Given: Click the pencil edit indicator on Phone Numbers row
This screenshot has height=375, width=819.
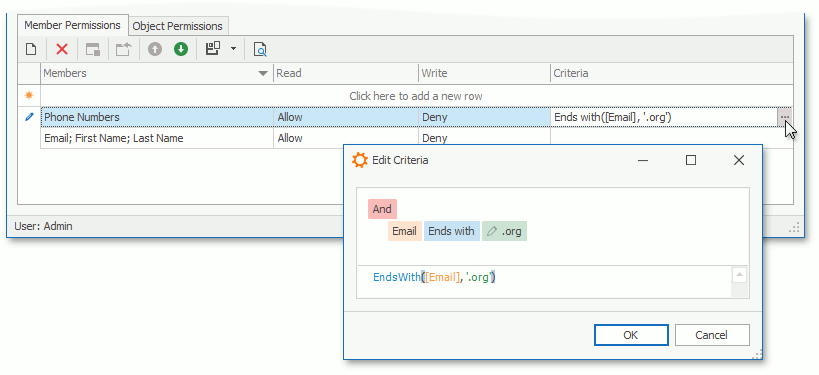Looking at the screenshot, I should [x=29, y=117].
